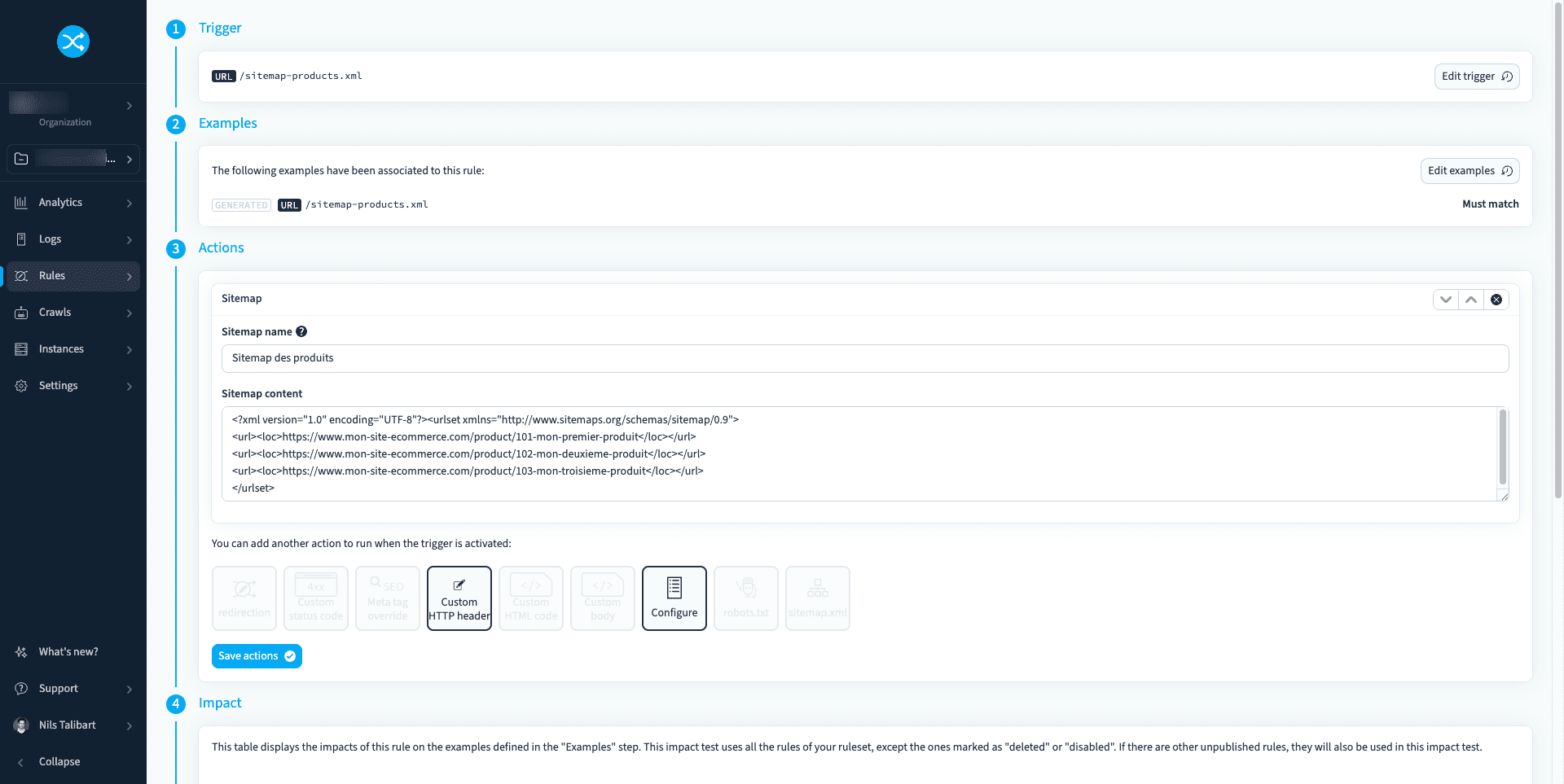Click the disabled Custom body tile
Image resolution: width=1564 pixels, height=784 pixels.
[603, 598]
